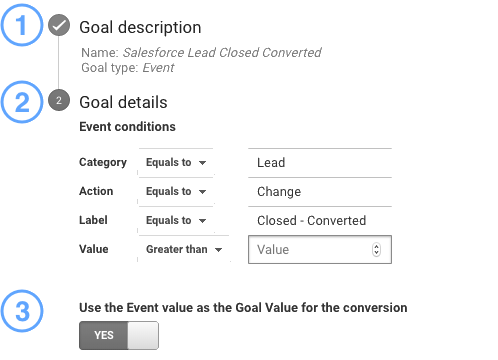498x360 pixels.
Task: Click the white handle of the YES toggle
Action: (143, 335)
